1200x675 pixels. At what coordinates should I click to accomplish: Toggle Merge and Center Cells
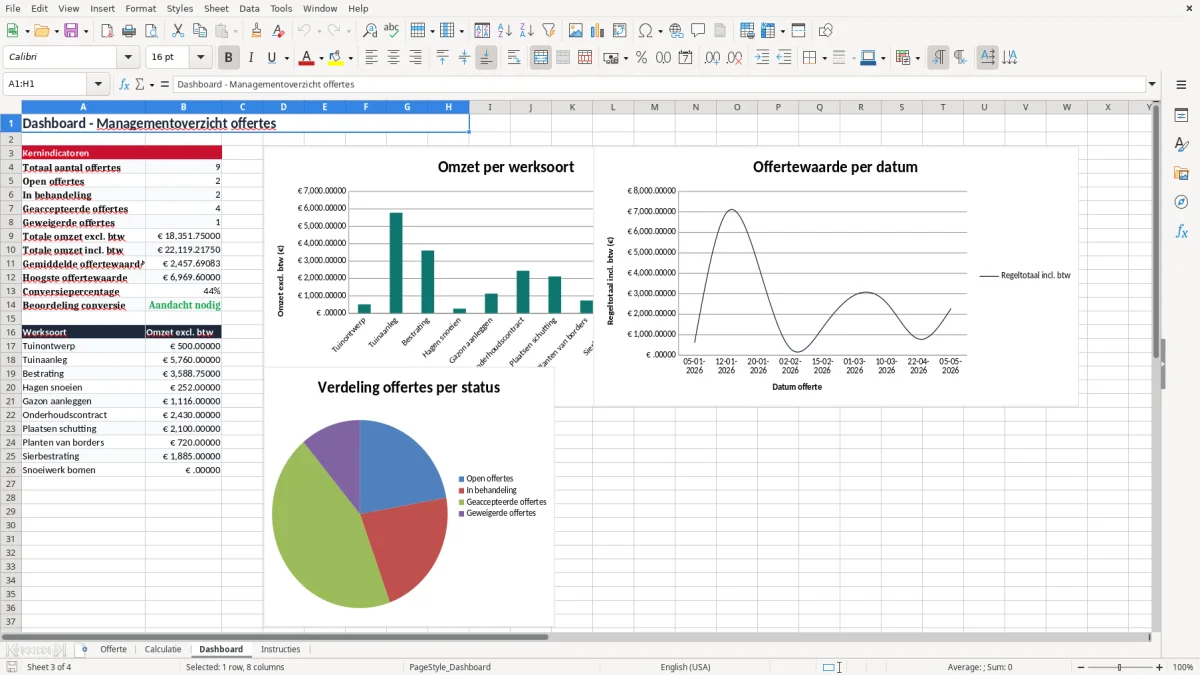[x=541, y=58]
